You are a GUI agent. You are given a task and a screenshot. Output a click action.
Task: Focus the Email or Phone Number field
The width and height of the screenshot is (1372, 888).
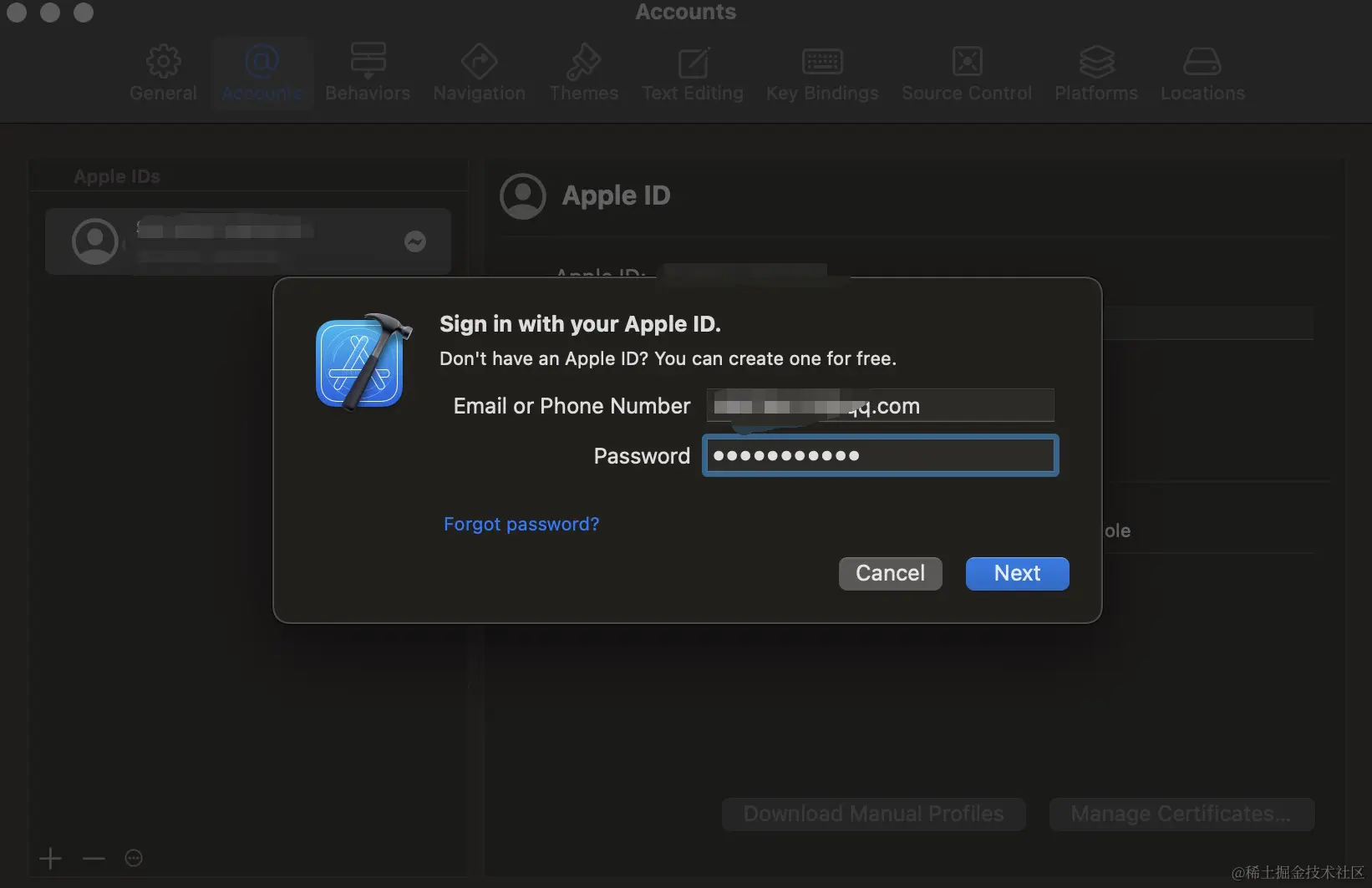click(880, 405)
